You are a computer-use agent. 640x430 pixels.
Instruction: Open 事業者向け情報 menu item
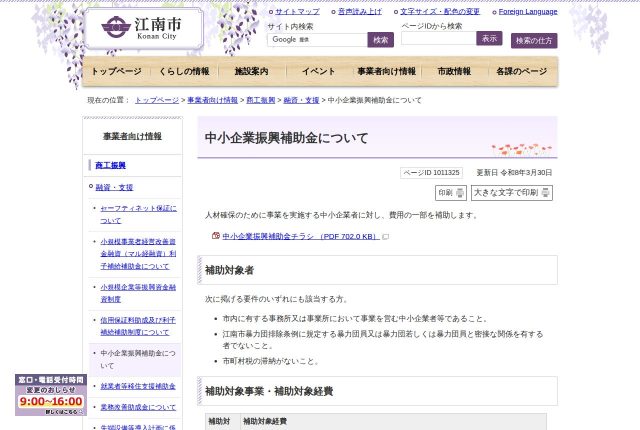pos(387,71)
